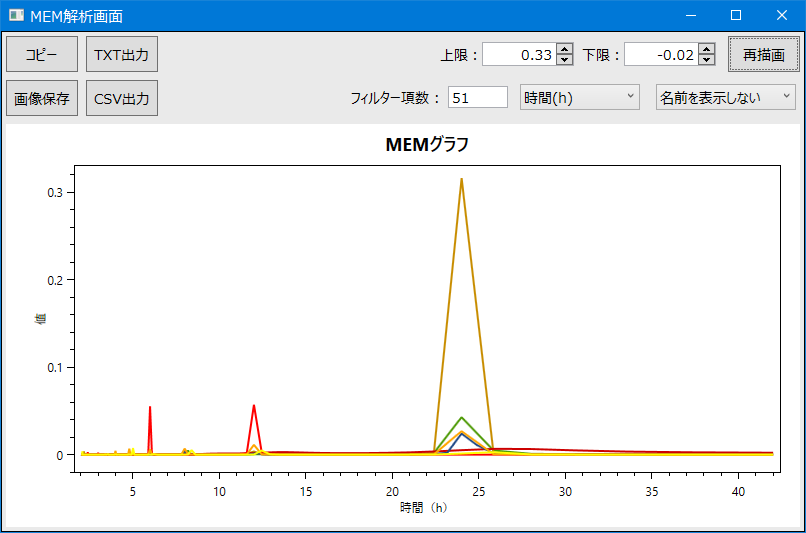
Task: Click the tall peak near 24 hours
Action: click(462, 179)
